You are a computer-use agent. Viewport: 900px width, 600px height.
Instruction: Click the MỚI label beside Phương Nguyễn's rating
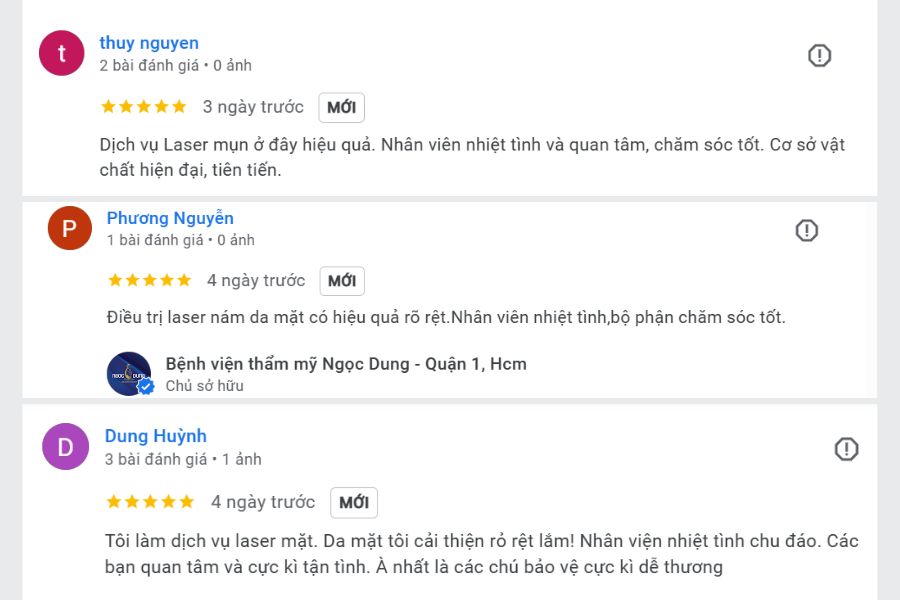341,281
